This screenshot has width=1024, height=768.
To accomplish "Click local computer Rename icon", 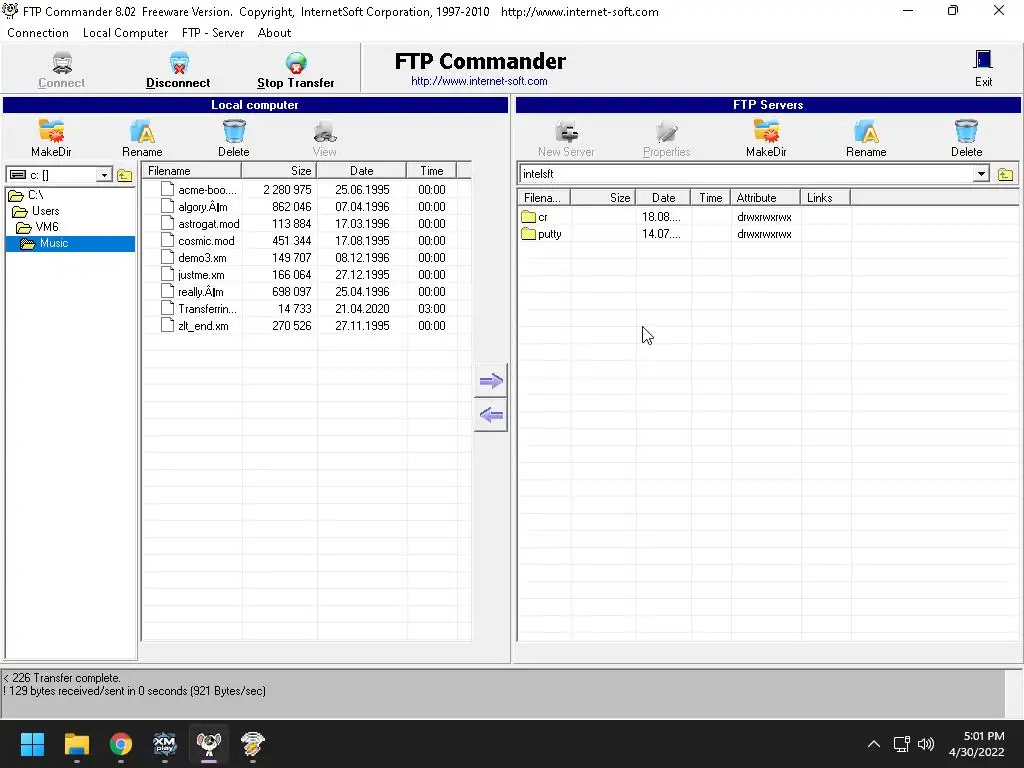I will point(142,131).
